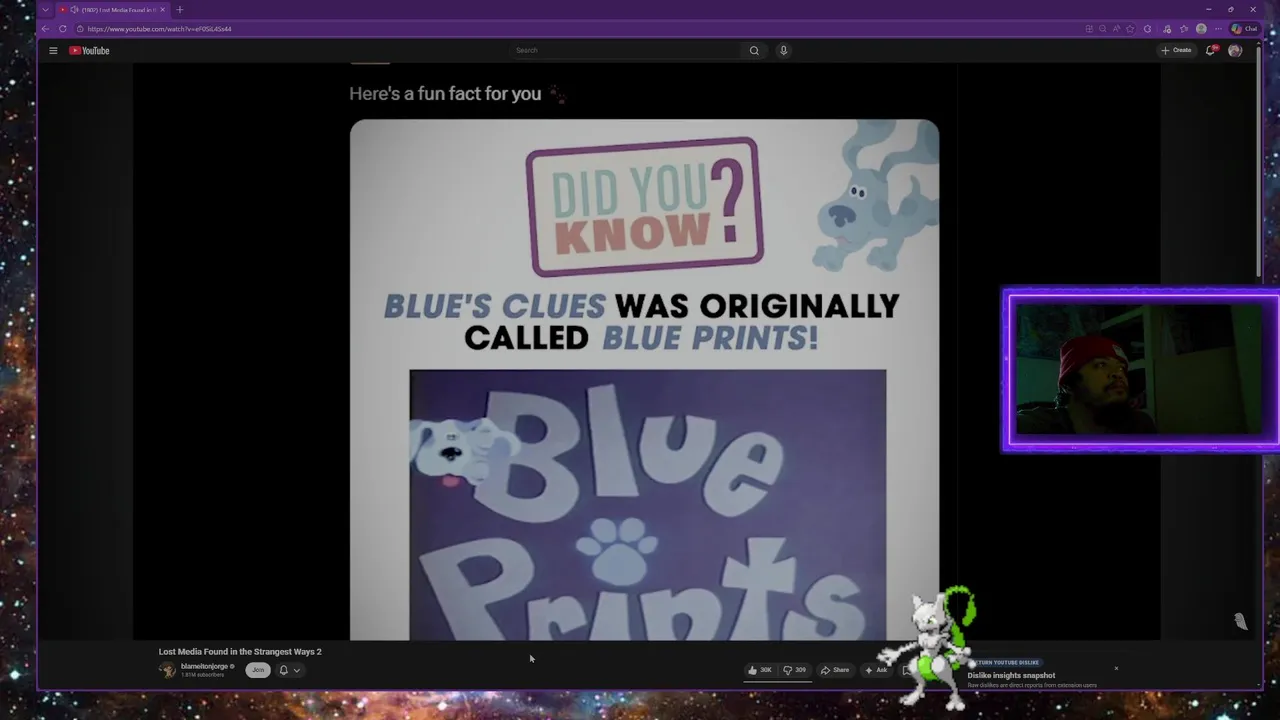Image resolution: width=1280 pixels, height=720 pixels.
Task: Click the zoom-out magnifier in address bar
Action: 1103,29
